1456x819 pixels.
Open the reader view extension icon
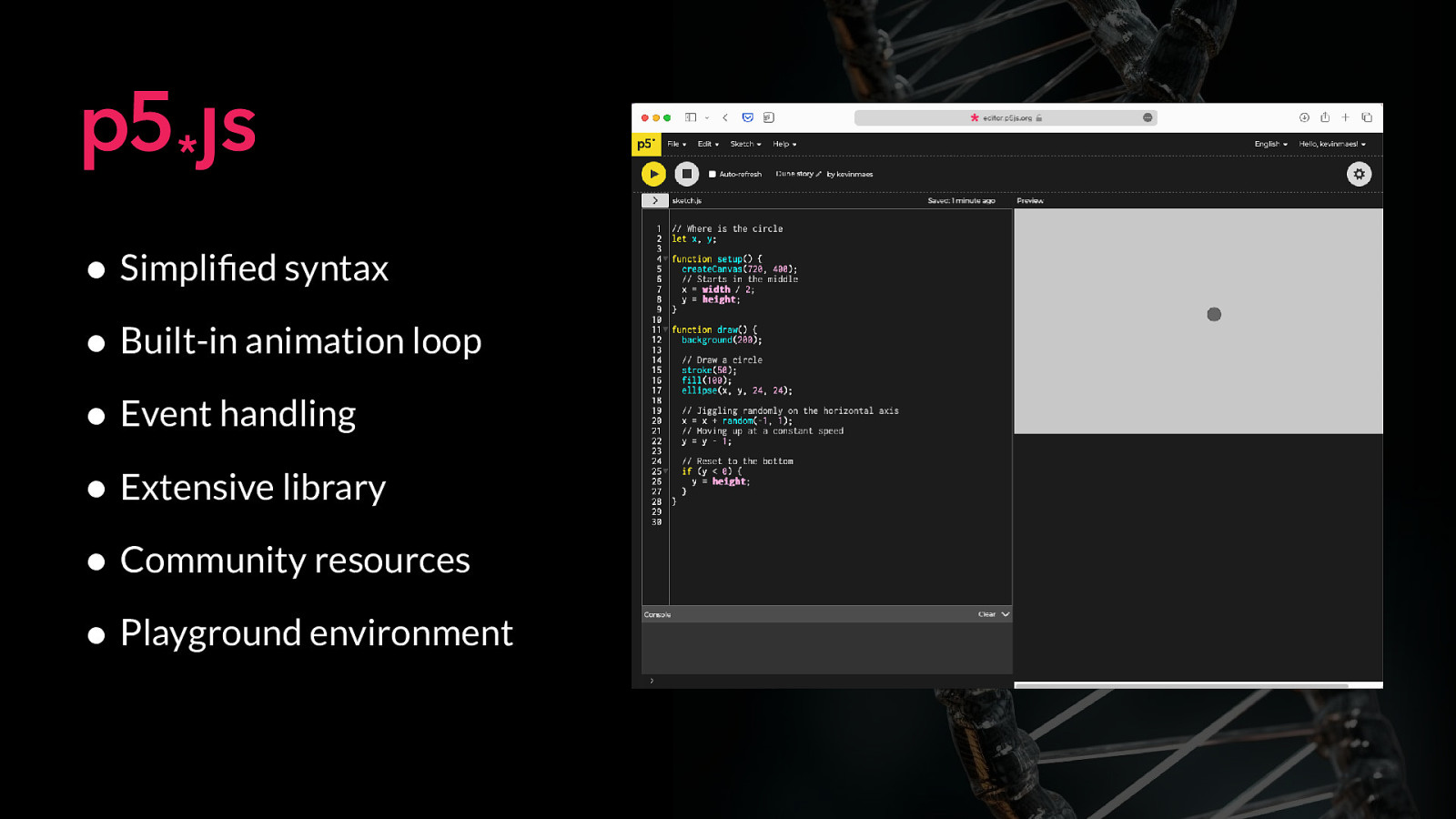click(x=769, y=117)
